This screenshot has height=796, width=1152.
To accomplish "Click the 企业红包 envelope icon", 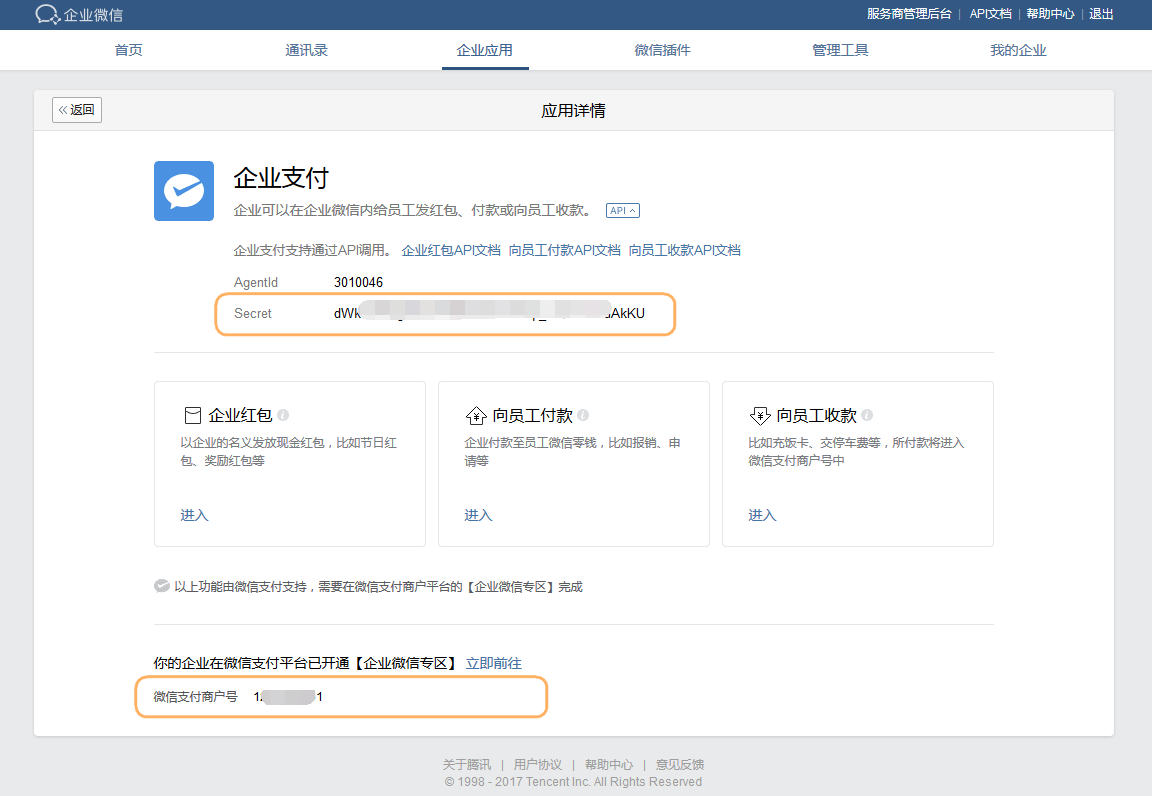I will pos(192,415).
